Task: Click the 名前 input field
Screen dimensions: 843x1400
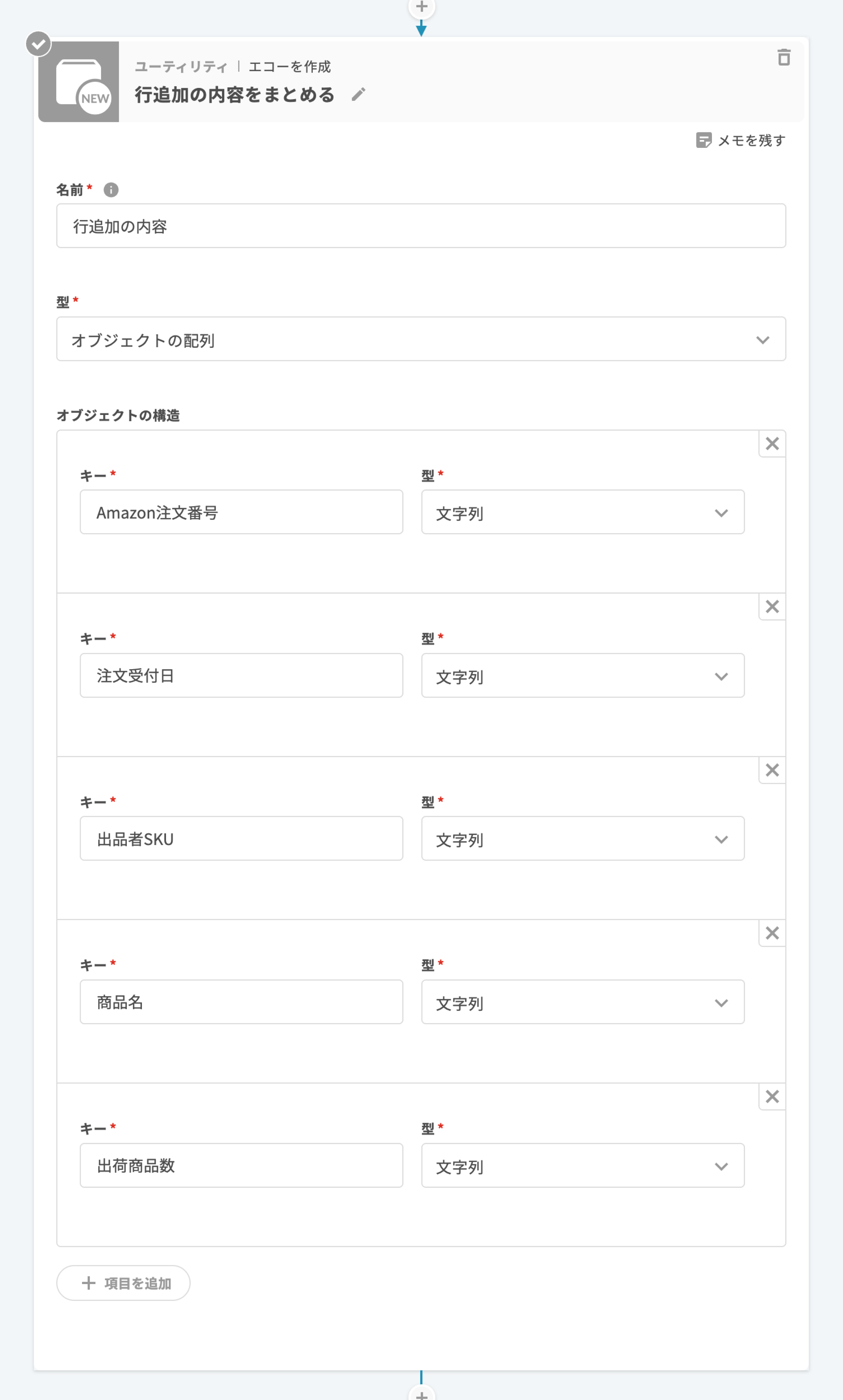Action: (x=421, y=226)
